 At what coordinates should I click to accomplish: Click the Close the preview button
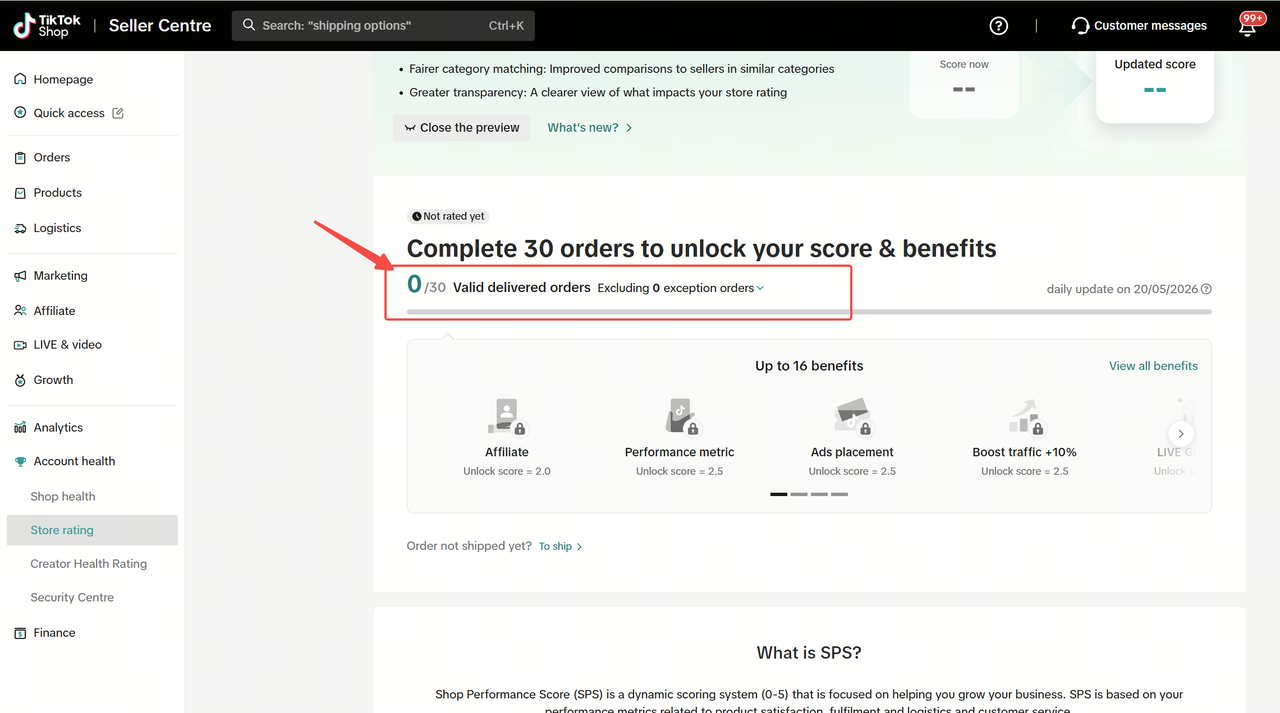461,128
